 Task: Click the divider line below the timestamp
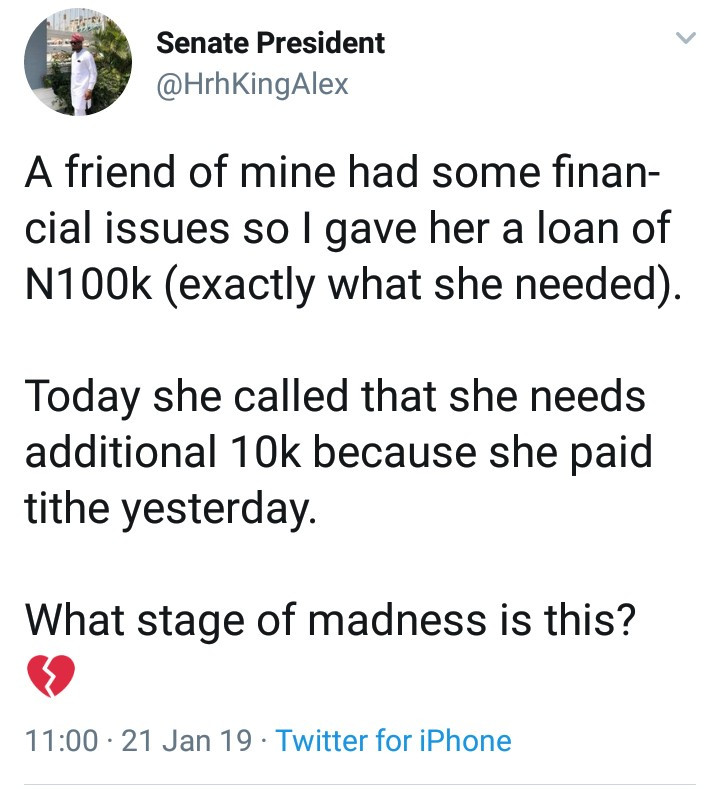point(360,783)
